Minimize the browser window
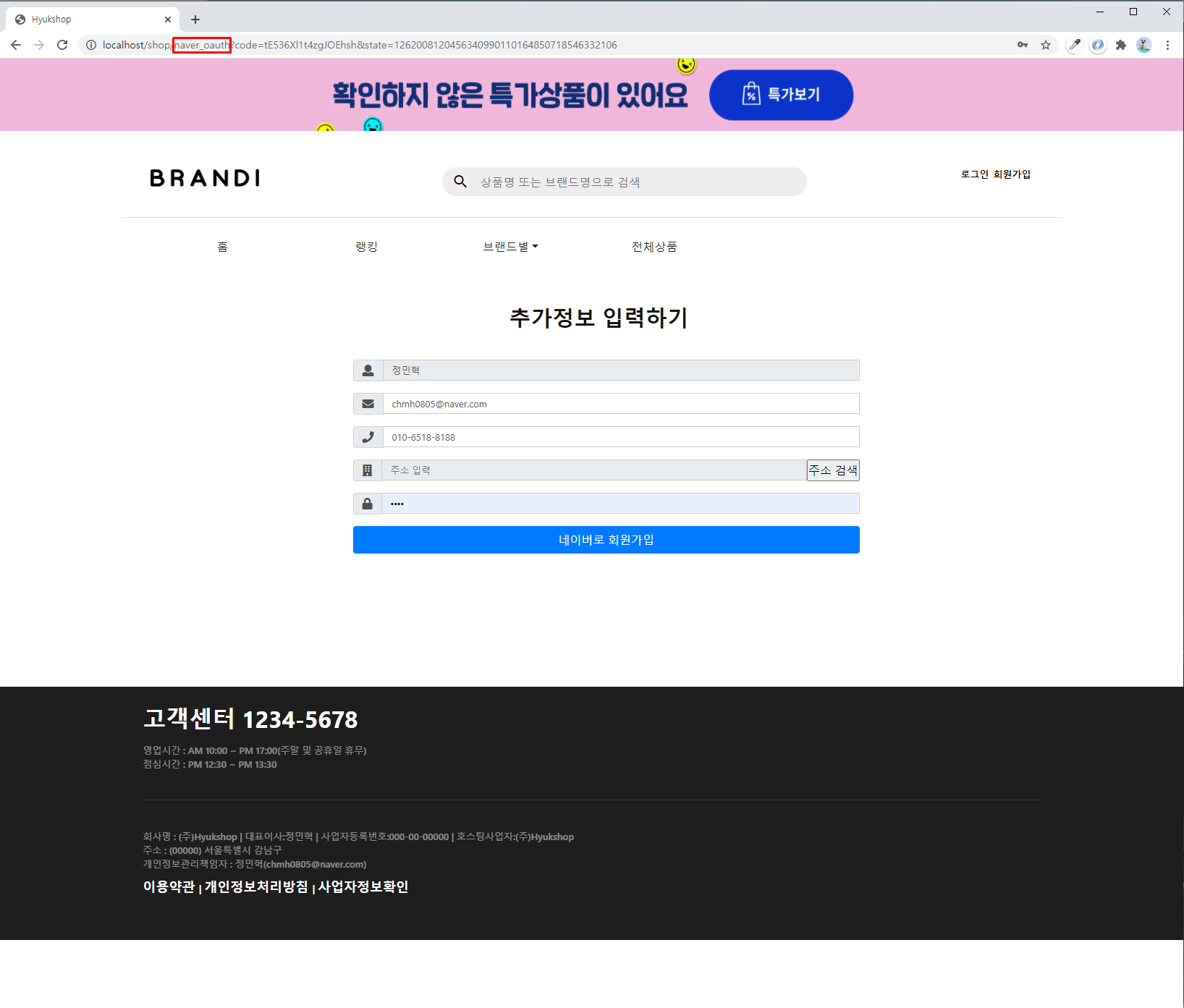The width and height of the screenshot is (1184, 1008). (x=1100, y=12)
